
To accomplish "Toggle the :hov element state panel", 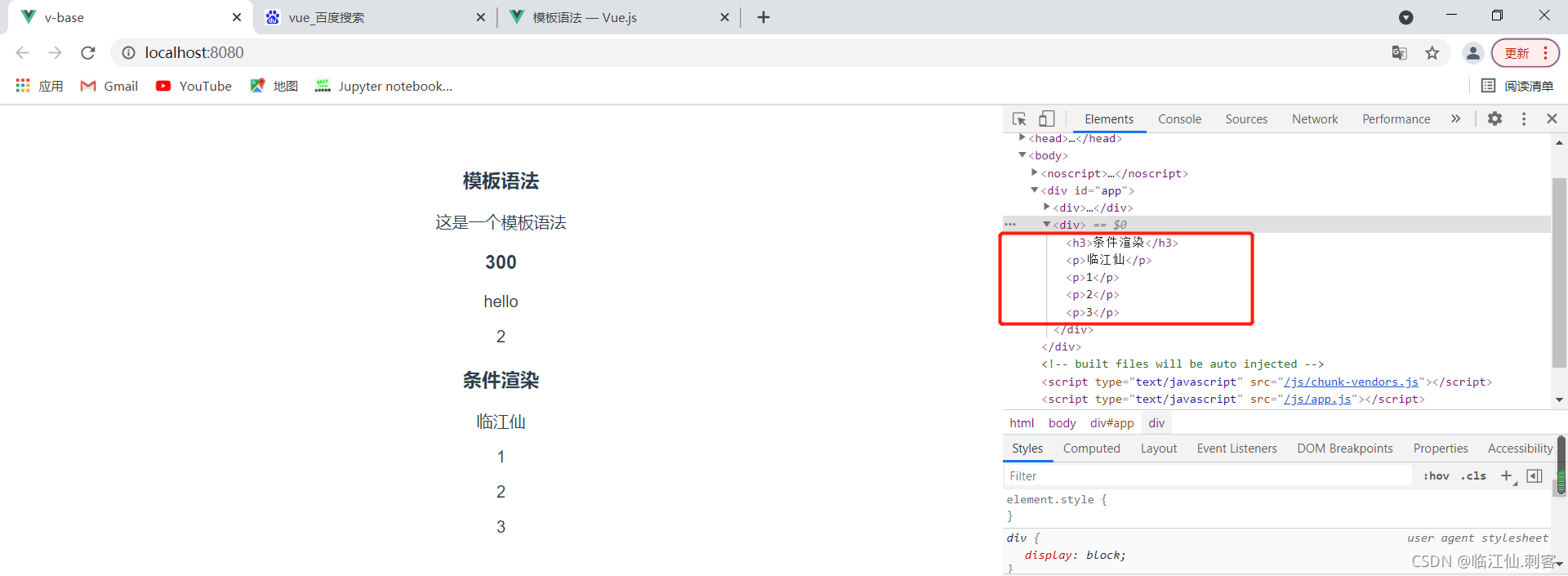I will tap(1436, 476).
